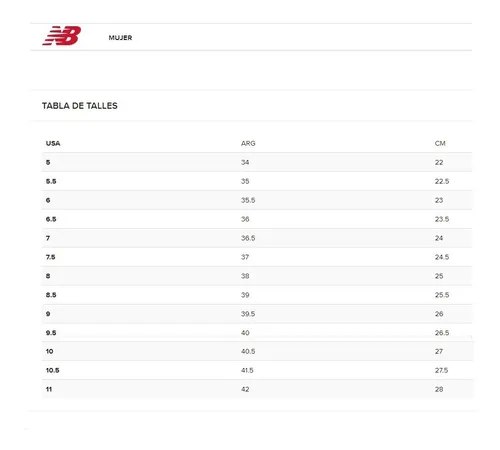500x450 pixels.
Task: Click ARG size 35.5 cell
Action: 248,200
